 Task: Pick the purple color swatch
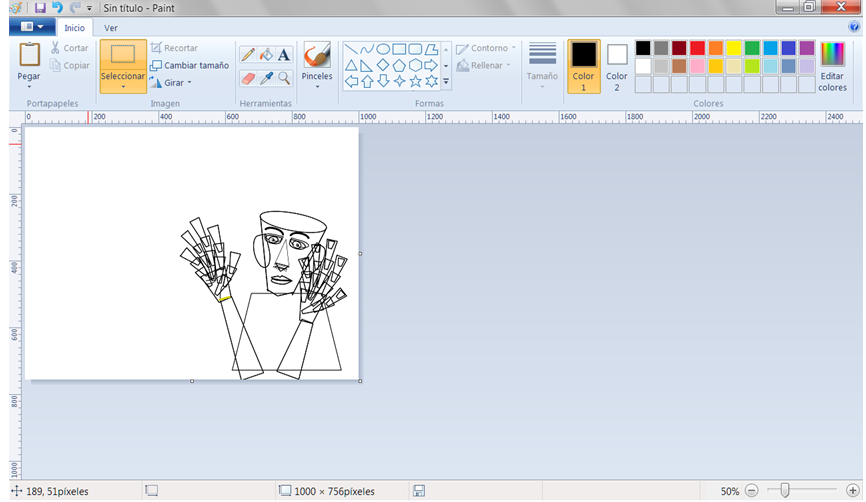tap(806, 48)
